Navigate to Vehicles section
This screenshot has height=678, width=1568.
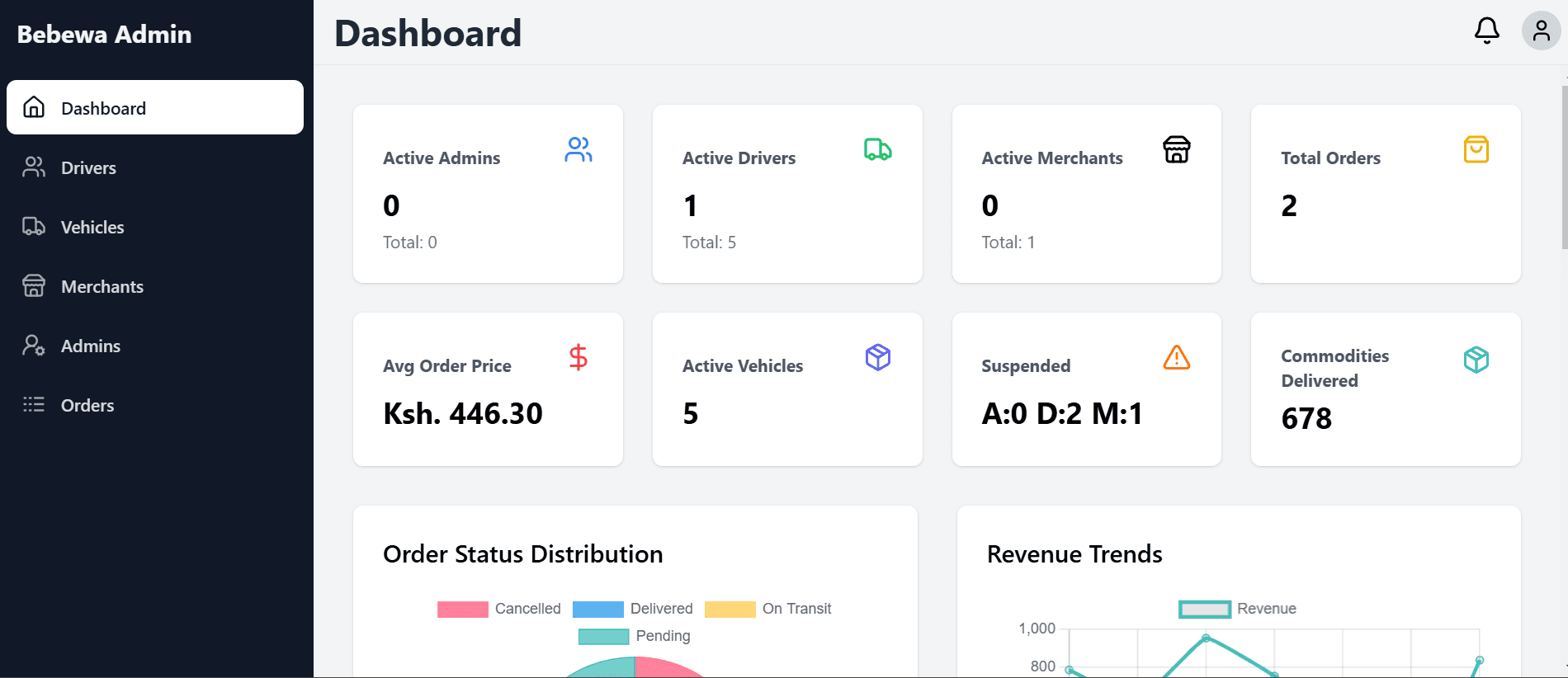click(155, 227)
